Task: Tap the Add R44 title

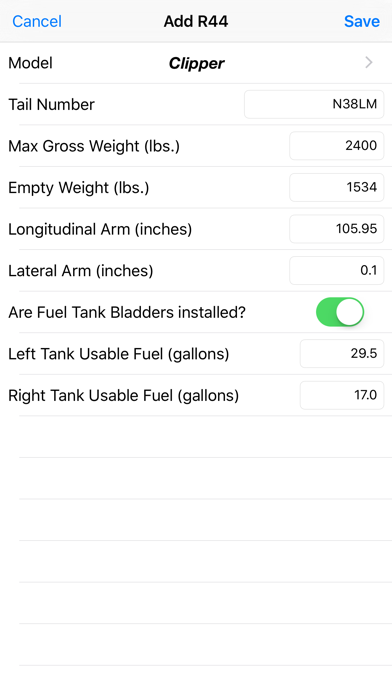Action: 196,21
